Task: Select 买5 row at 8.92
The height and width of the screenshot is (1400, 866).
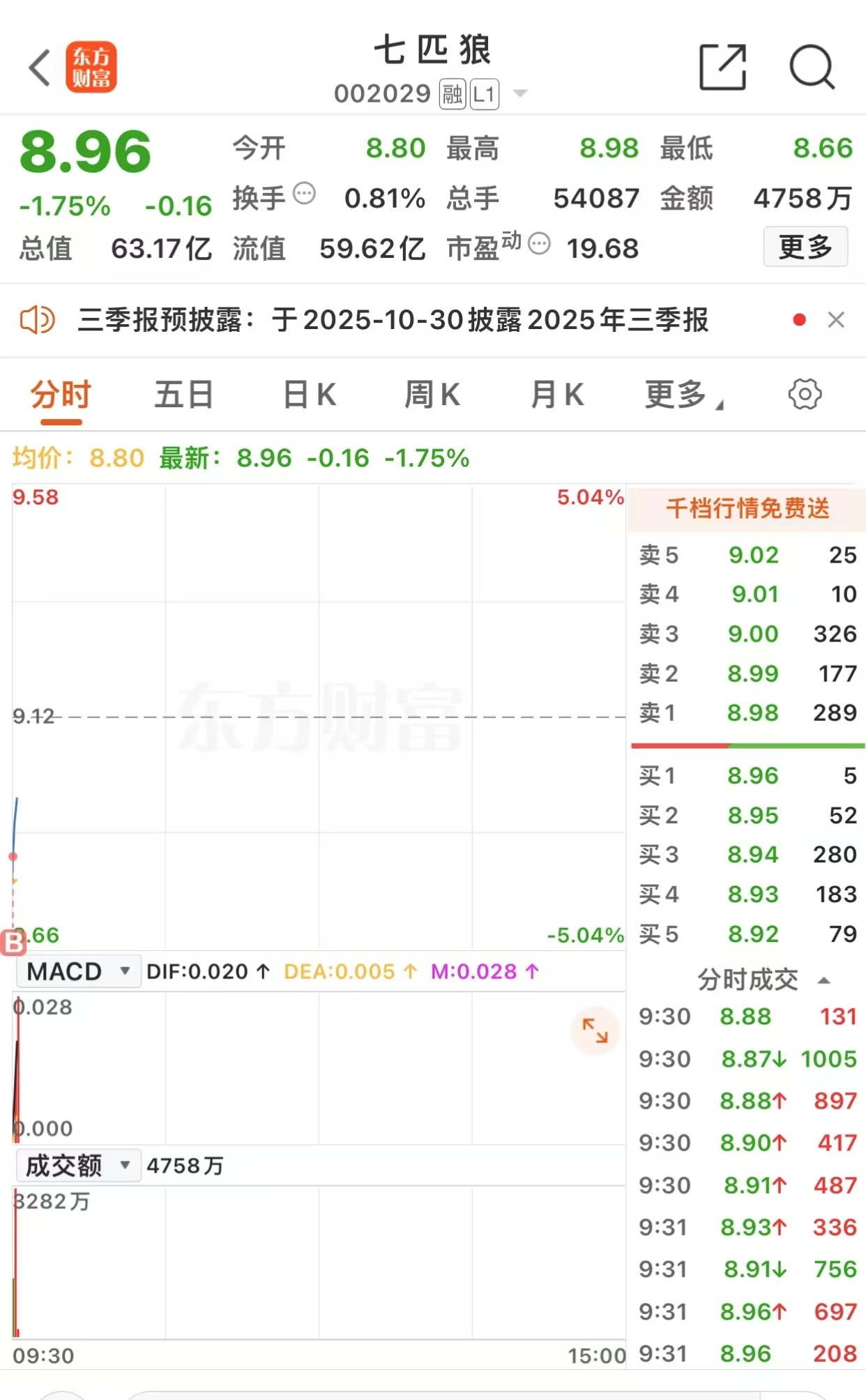Action: click(747, 934)
